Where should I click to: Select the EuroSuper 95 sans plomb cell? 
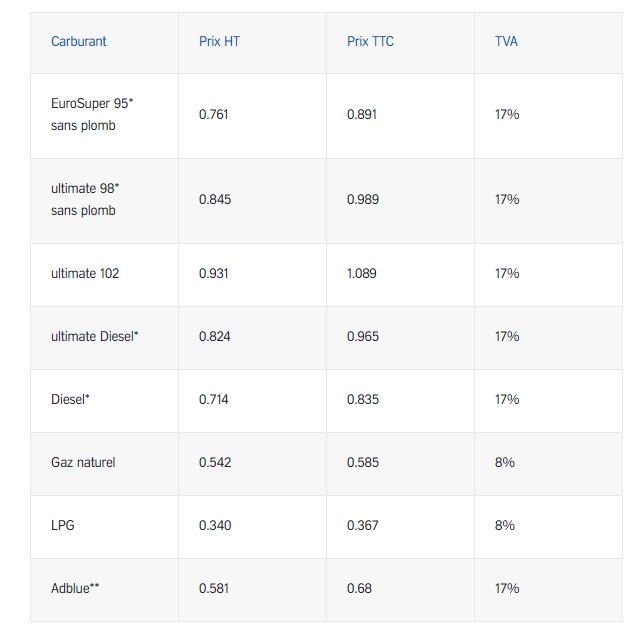coord(92,114)
